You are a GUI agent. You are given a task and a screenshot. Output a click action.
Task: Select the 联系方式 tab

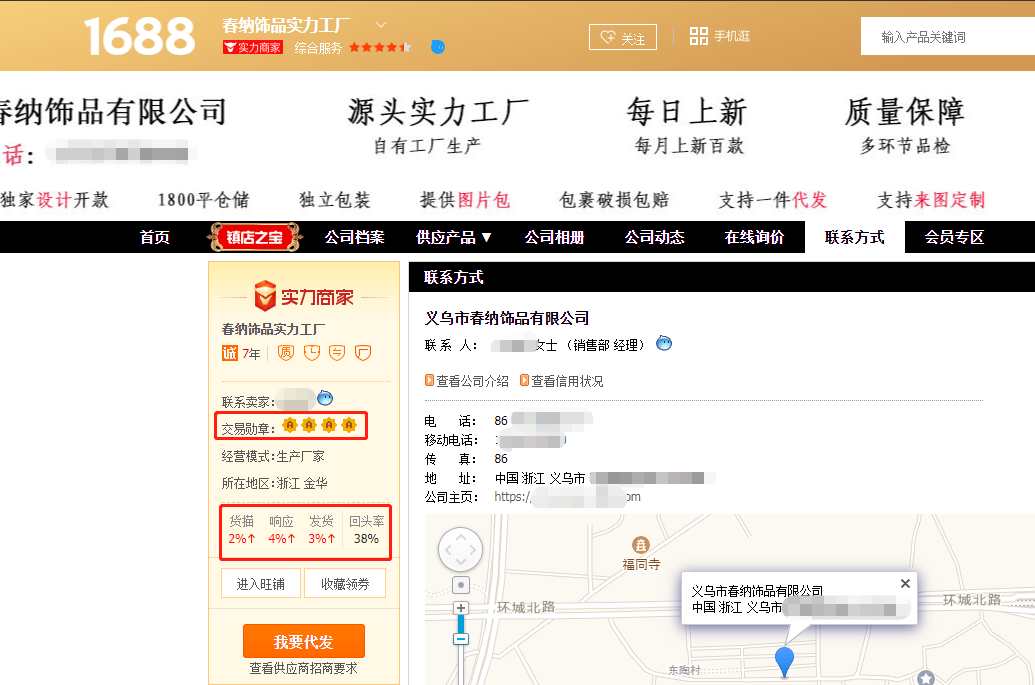[854, 237]
